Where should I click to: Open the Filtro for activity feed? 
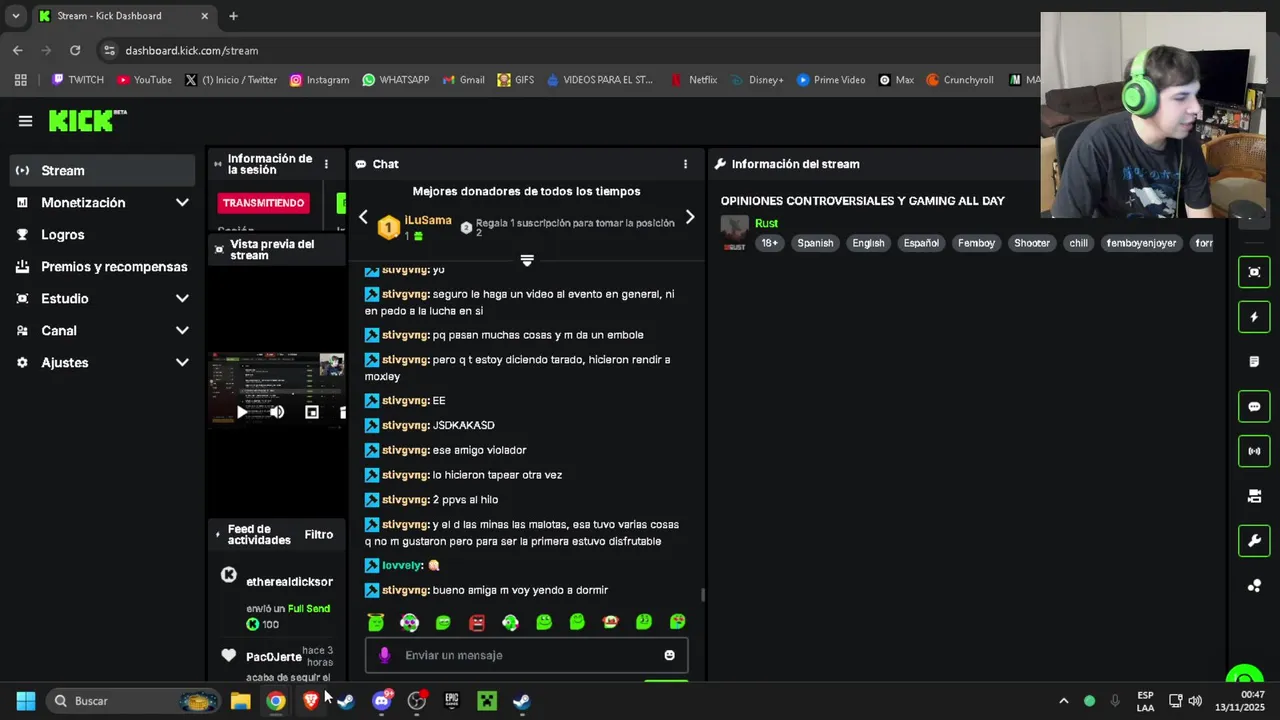point(319,535)
